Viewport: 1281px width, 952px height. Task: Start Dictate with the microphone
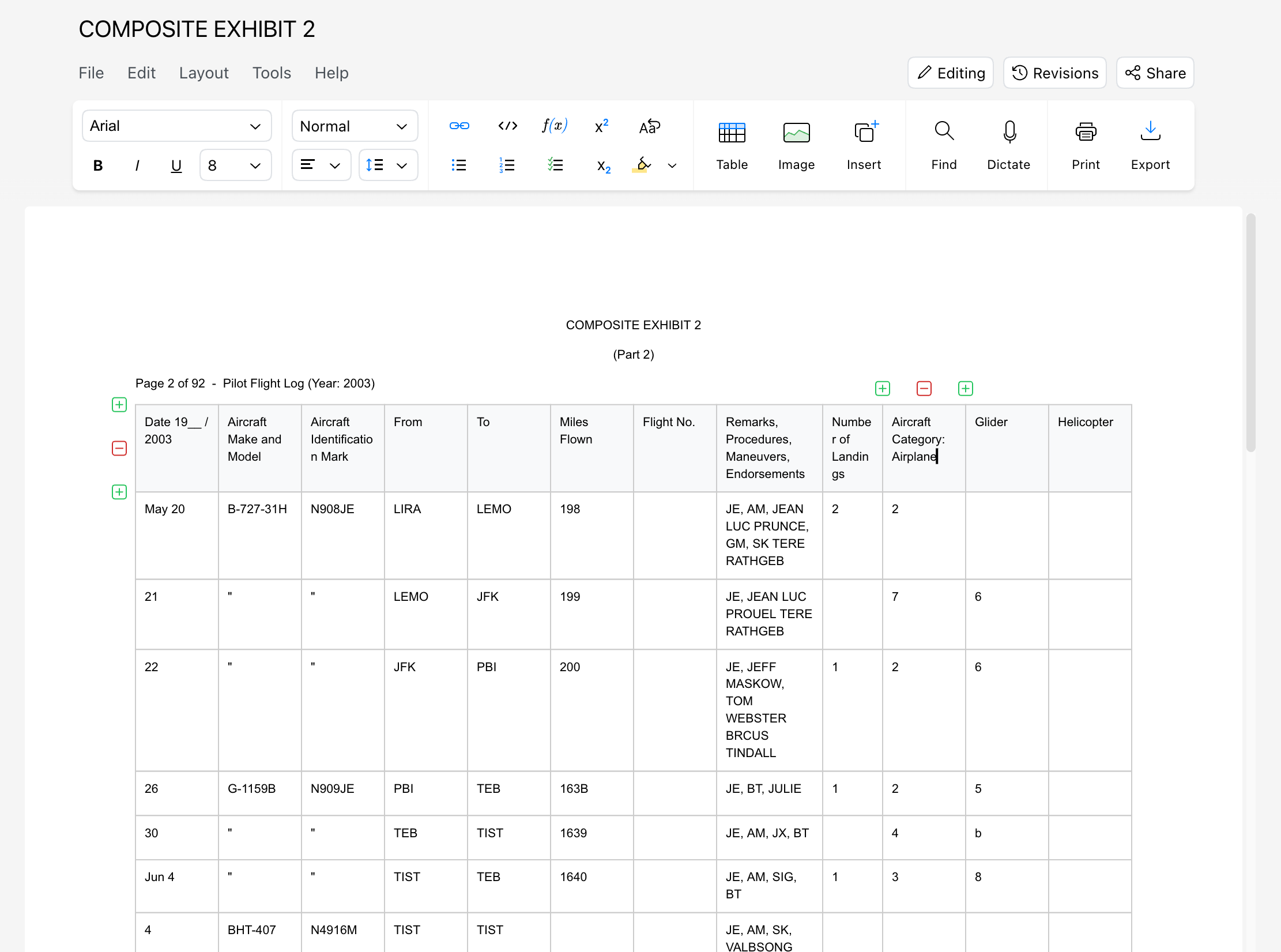coord(1009,145)
